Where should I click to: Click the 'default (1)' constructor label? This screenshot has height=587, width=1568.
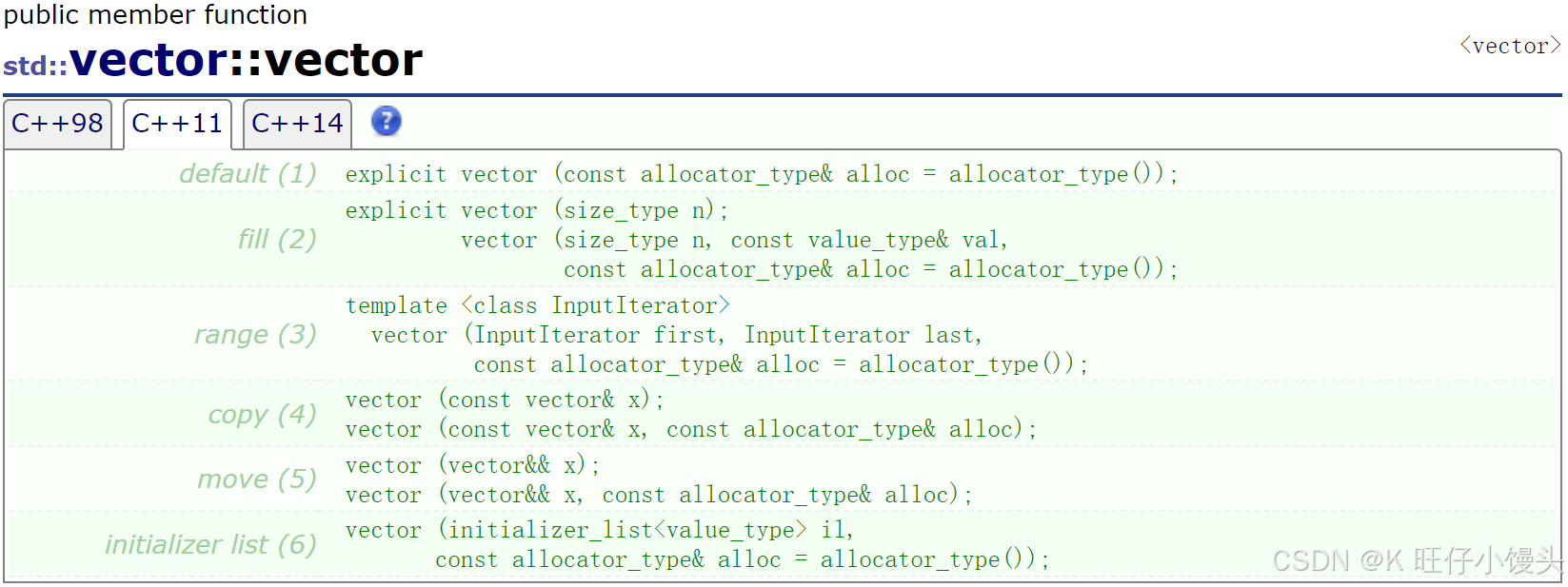pos(248,173)
